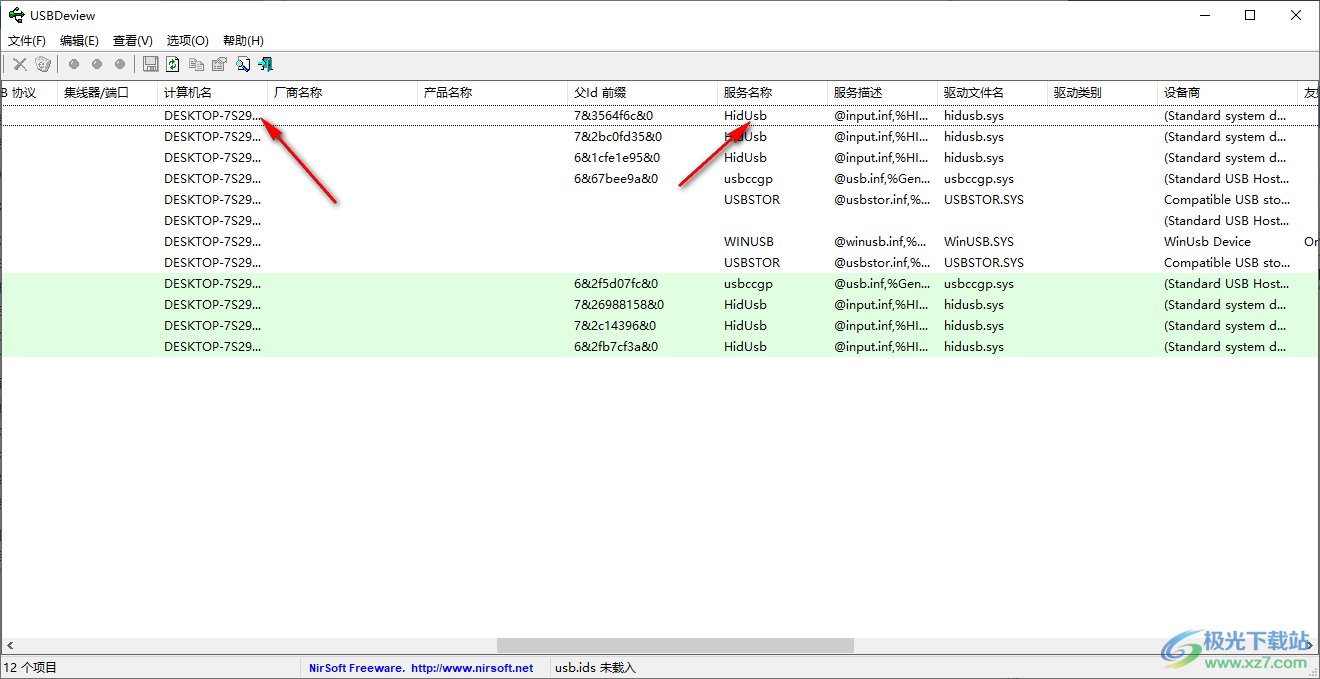The width and height of the screenshot is (1320, 679).
Task: Click the trash-can device removal toolbar icon
Action: [43, 64]
